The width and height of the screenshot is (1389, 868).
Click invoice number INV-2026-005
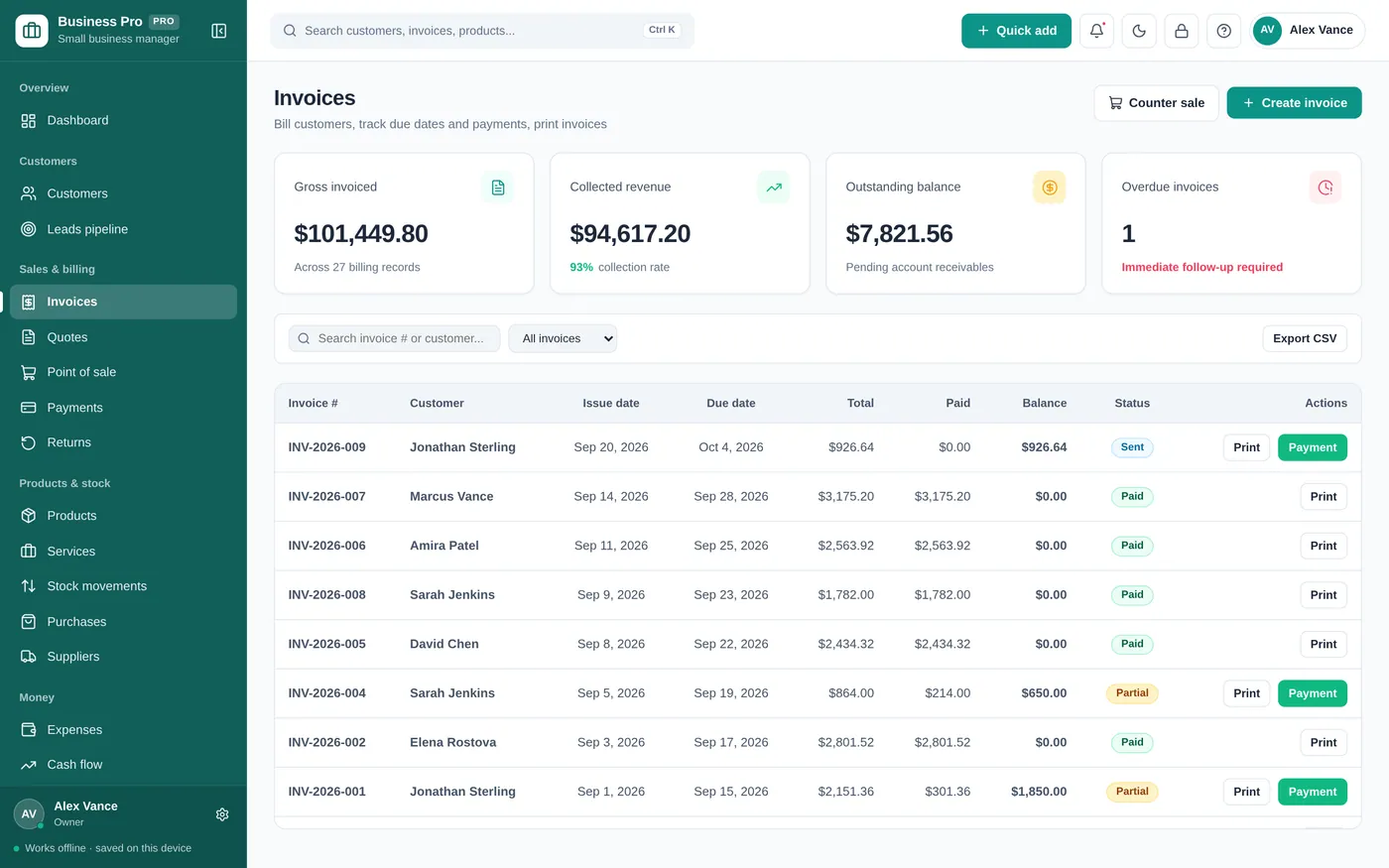(326, 644)
